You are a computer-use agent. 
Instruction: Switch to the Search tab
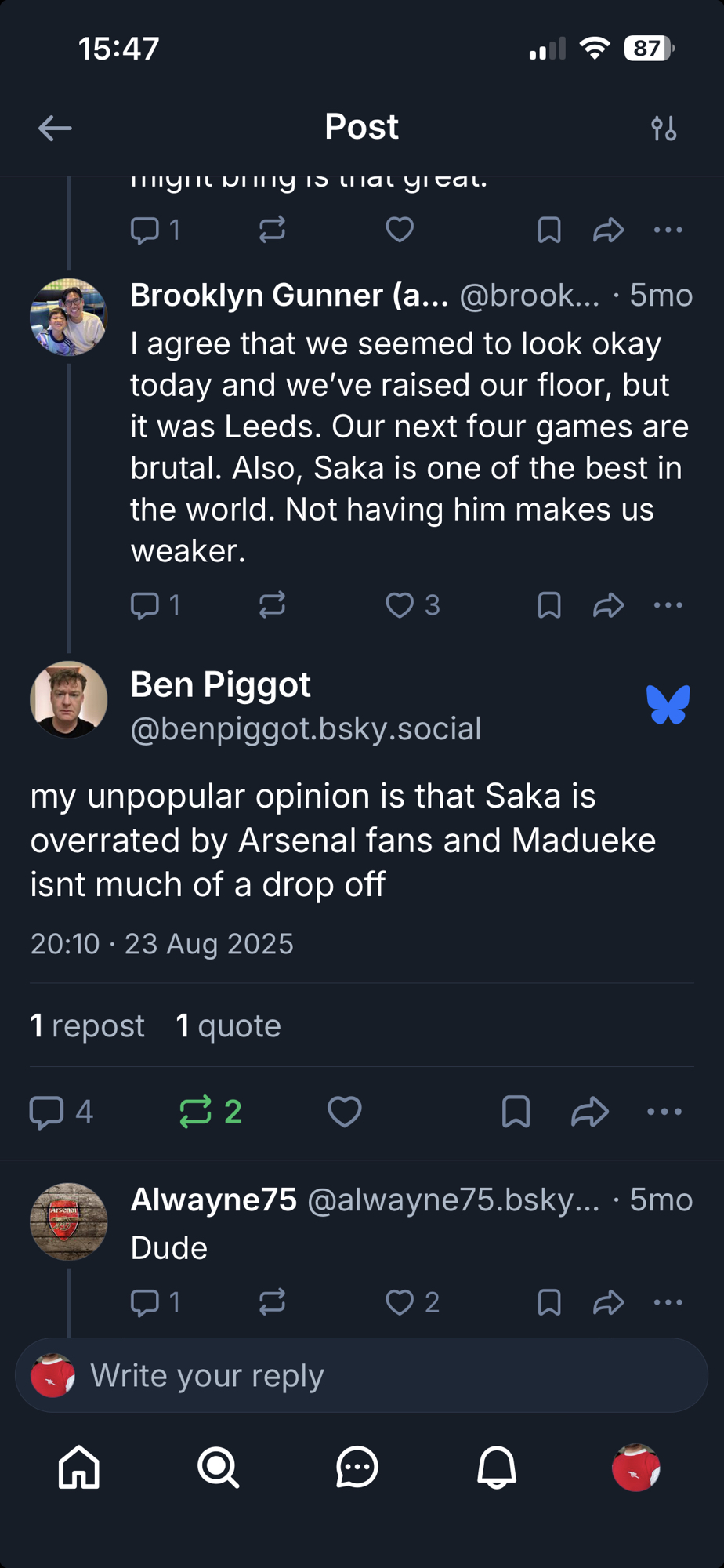coord(218,1467)
